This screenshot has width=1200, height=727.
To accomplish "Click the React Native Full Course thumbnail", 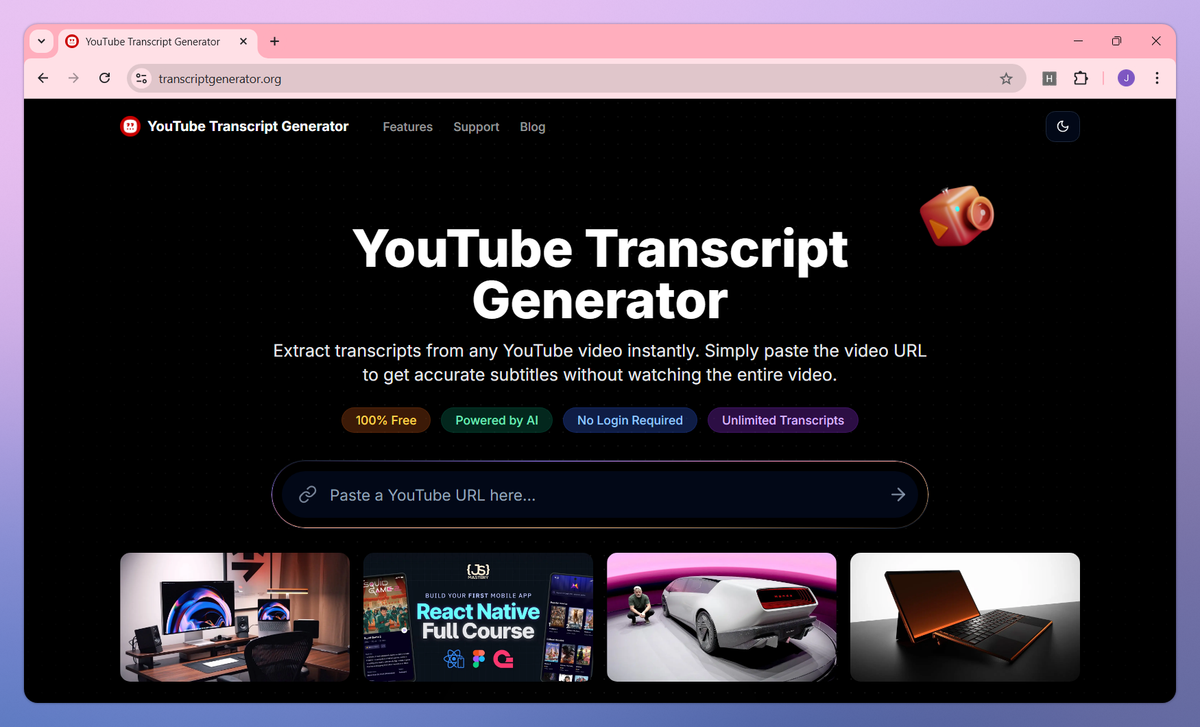I will [x=478, y=617].
